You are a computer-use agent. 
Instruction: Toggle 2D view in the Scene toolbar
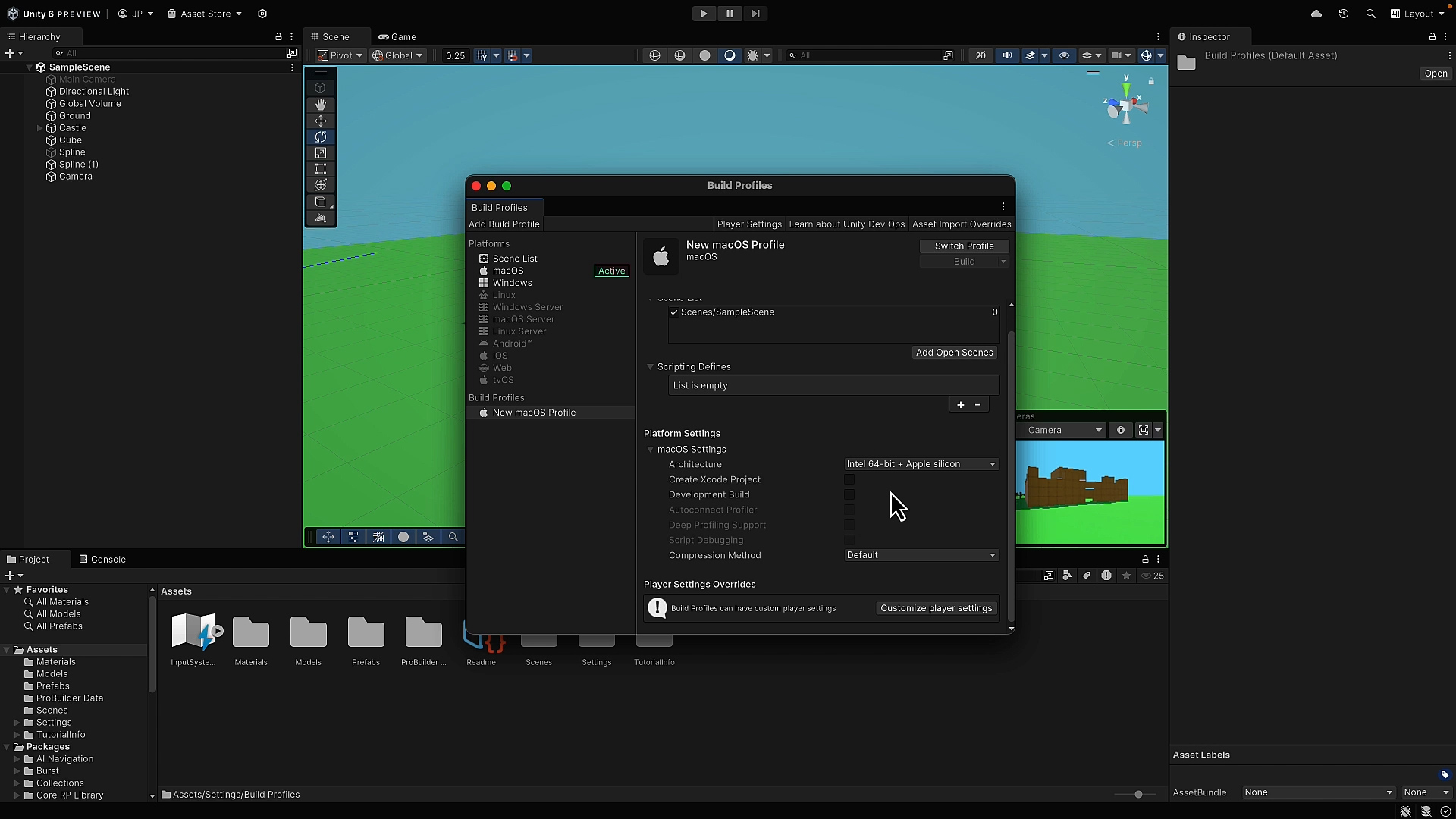pyautogui.click(x=981, y=55)
